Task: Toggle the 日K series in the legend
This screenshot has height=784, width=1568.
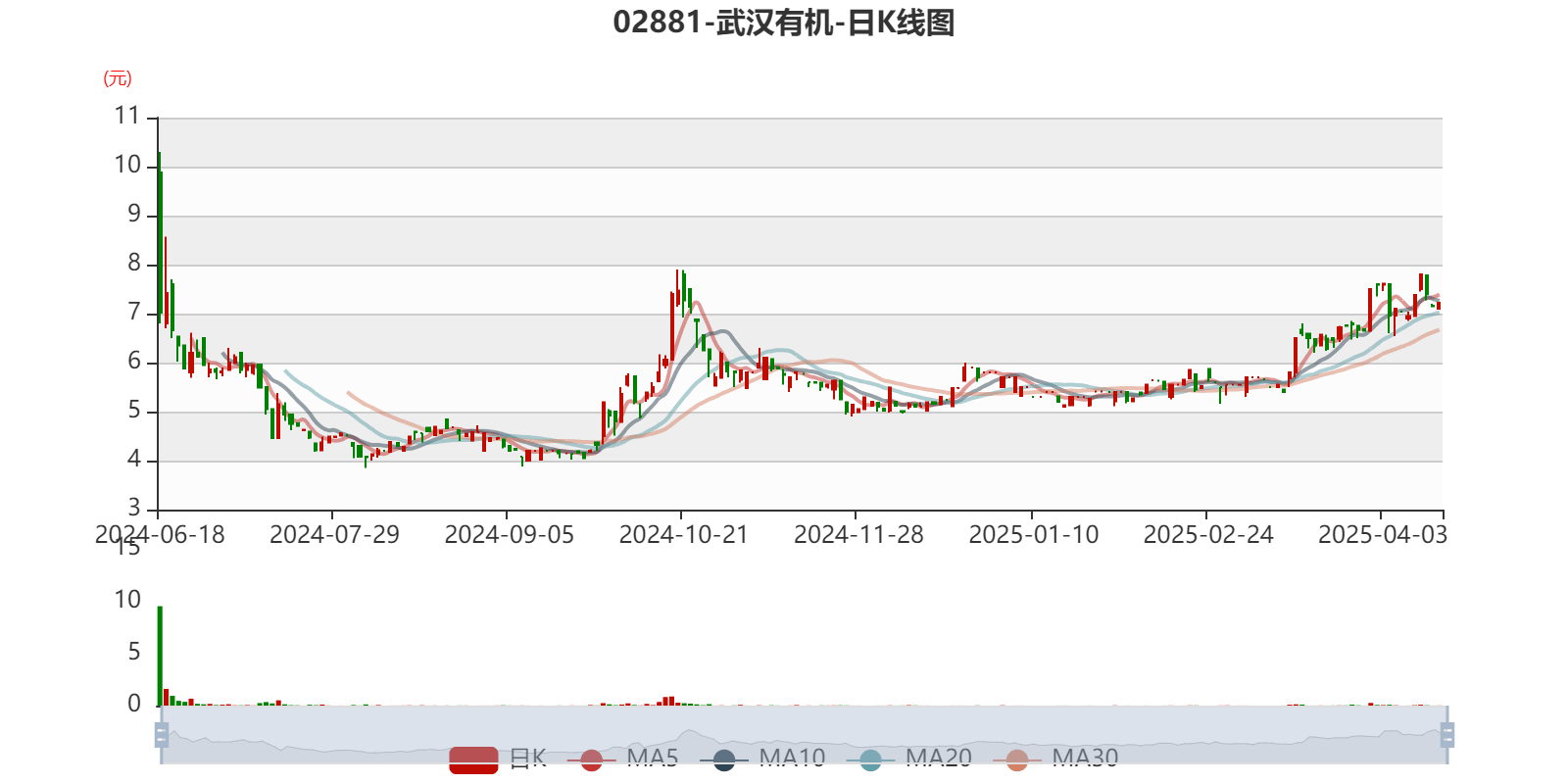Action: (x=498, y=759)
